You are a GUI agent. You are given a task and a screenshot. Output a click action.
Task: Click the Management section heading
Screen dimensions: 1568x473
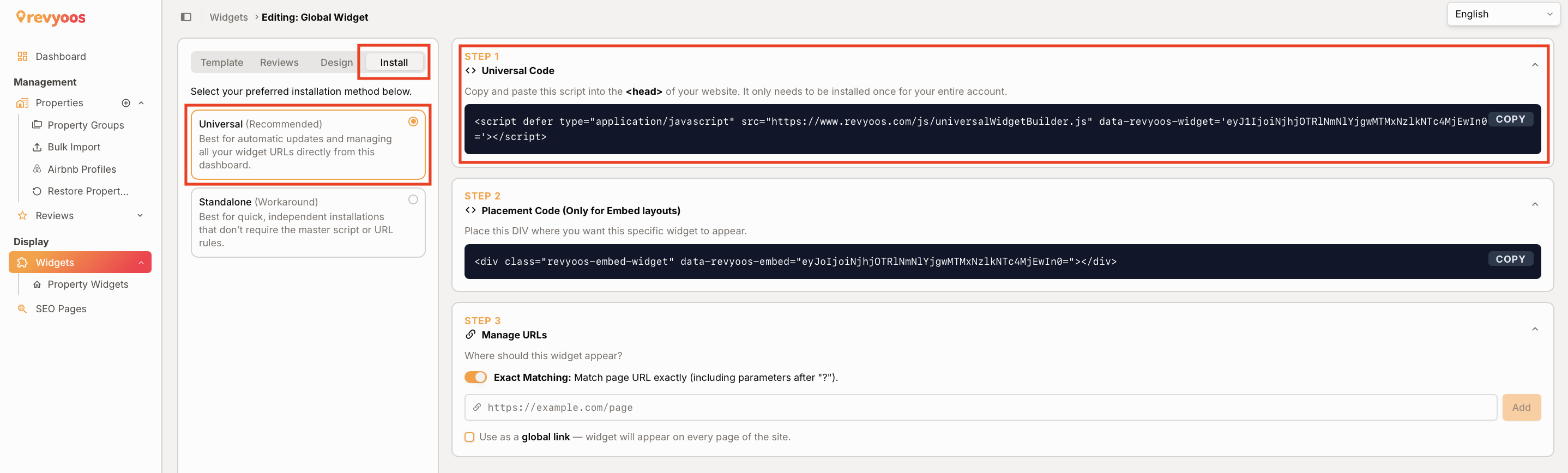(x=45, y=82)
